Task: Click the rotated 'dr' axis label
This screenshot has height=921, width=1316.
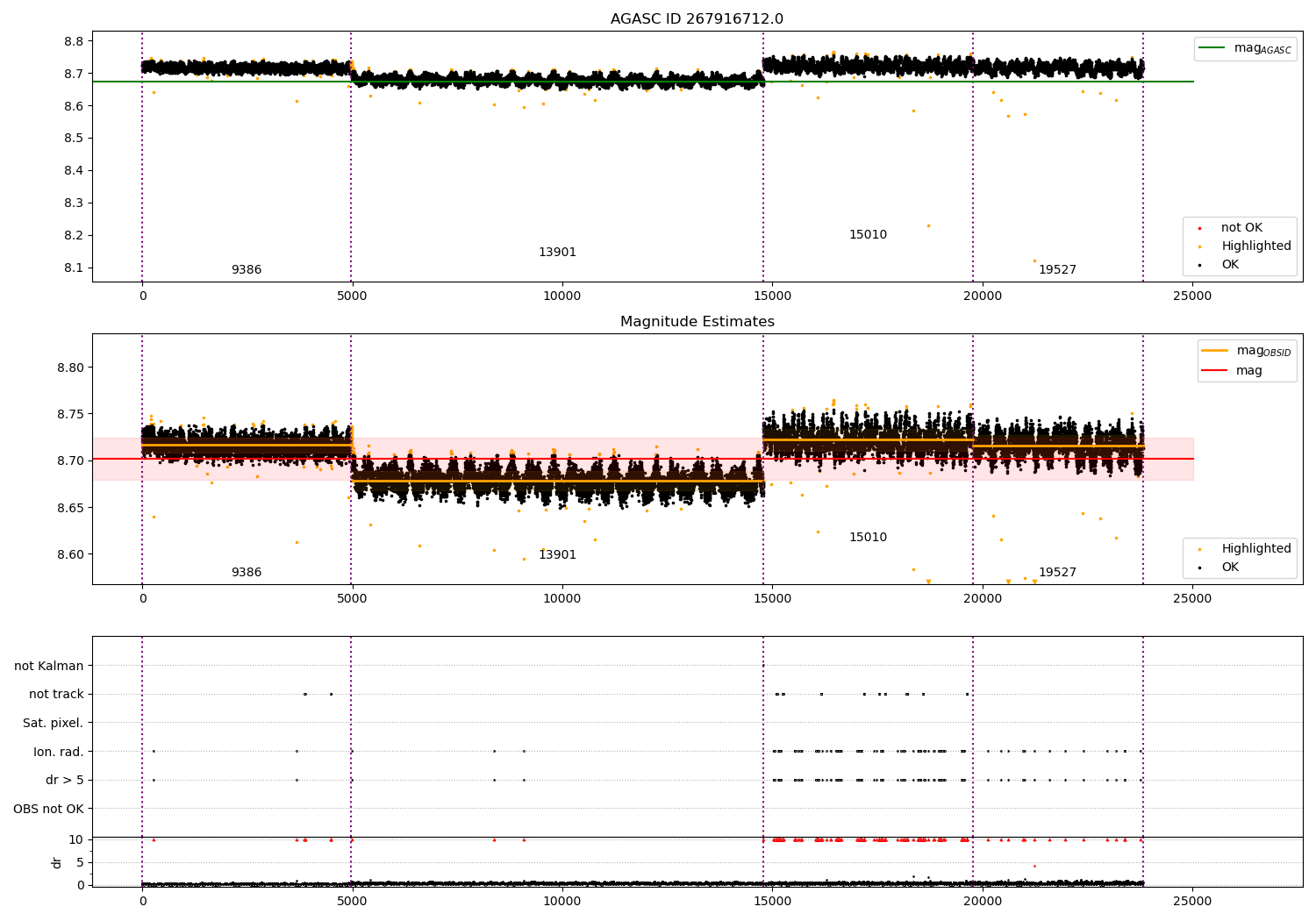Action: click(x=57, y=863)
